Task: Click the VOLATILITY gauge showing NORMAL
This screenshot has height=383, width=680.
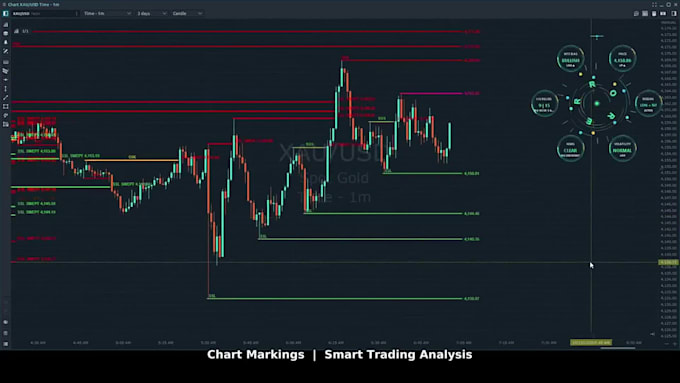Action: 622,149
